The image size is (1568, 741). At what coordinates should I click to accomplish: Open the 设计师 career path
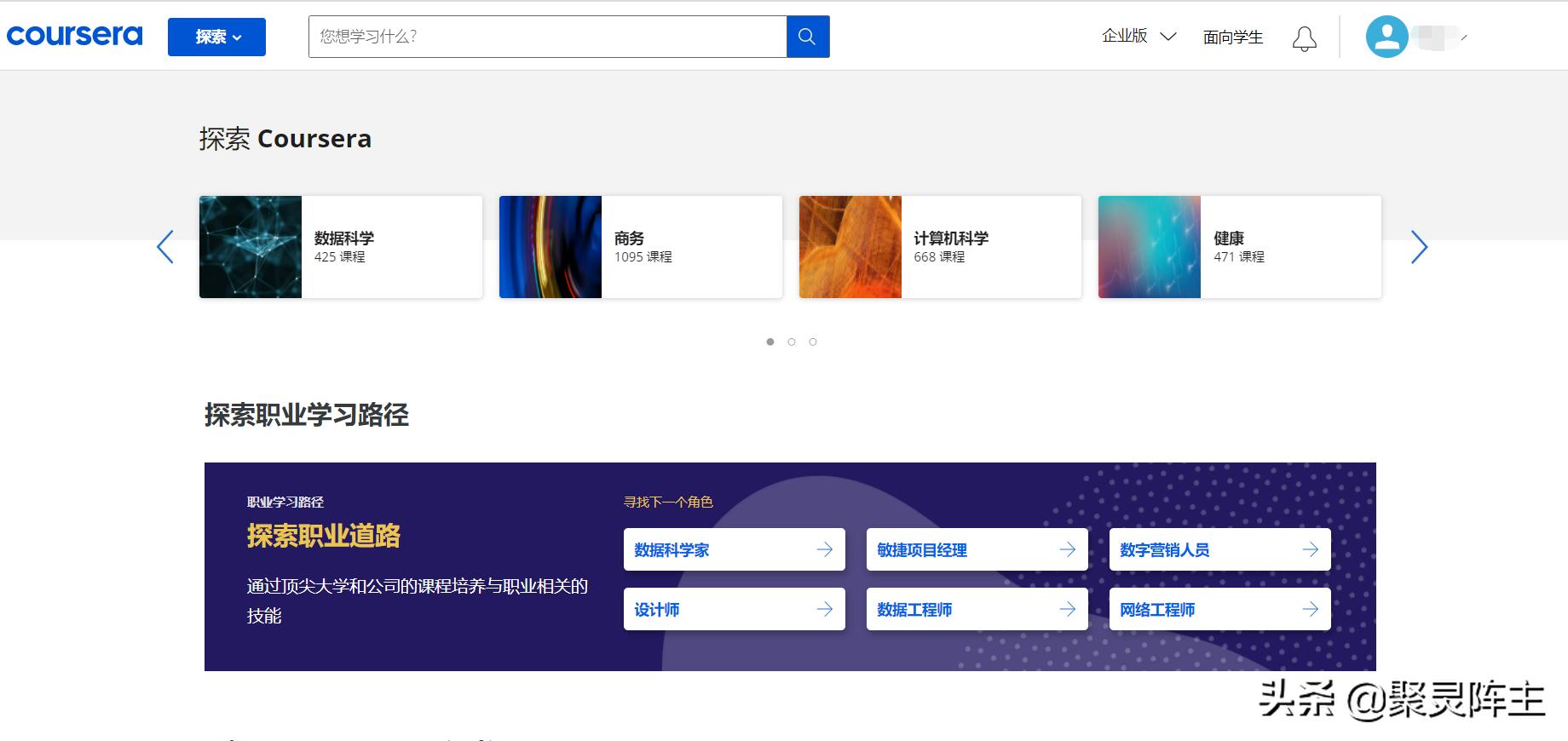[735, 609]
